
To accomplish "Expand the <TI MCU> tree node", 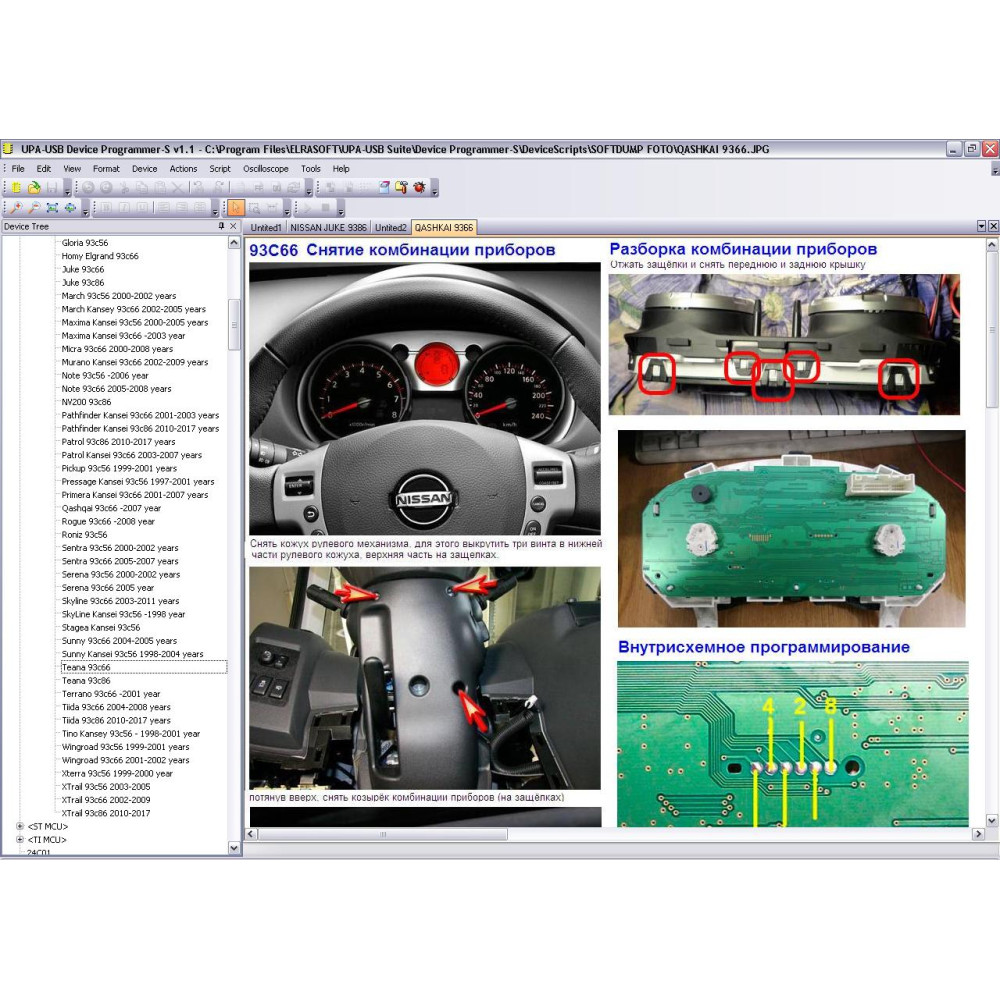I will coord(20,839).
